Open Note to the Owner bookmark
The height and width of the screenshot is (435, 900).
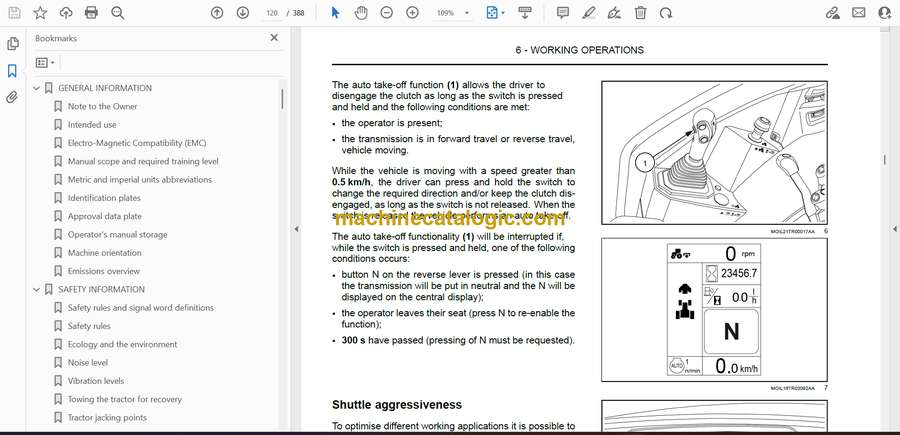click(103, 106)
